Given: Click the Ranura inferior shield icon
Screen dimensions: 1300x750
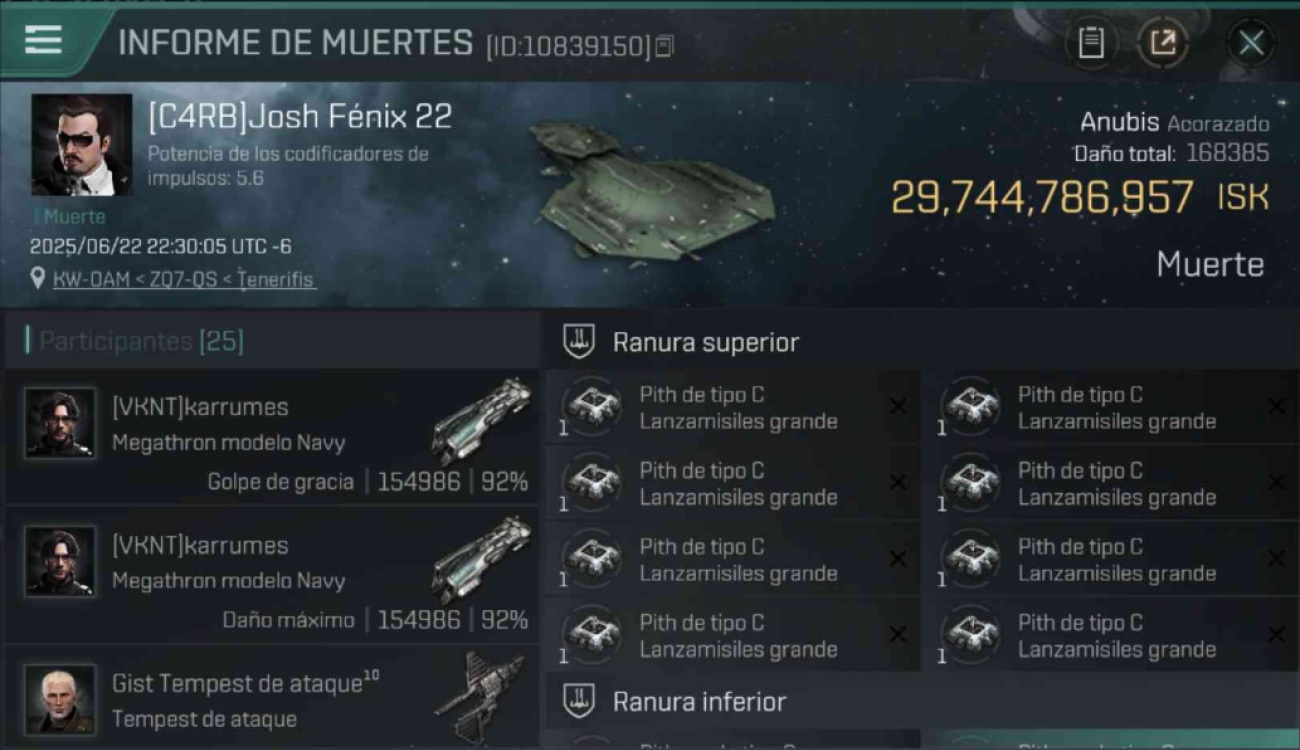Looking at the screenshot, I should click(579, 701).
